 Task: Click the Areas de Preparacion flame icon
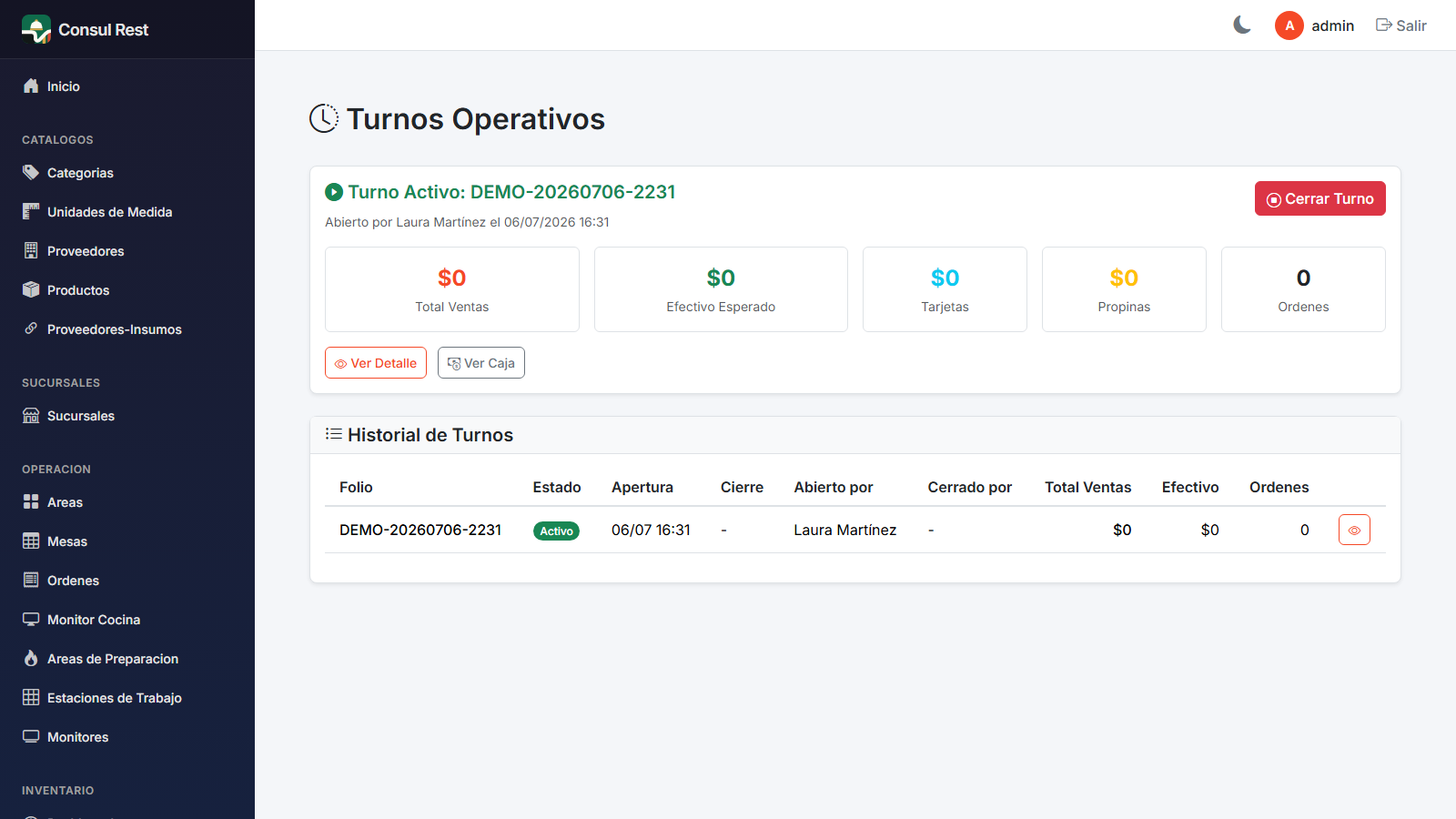31,658
